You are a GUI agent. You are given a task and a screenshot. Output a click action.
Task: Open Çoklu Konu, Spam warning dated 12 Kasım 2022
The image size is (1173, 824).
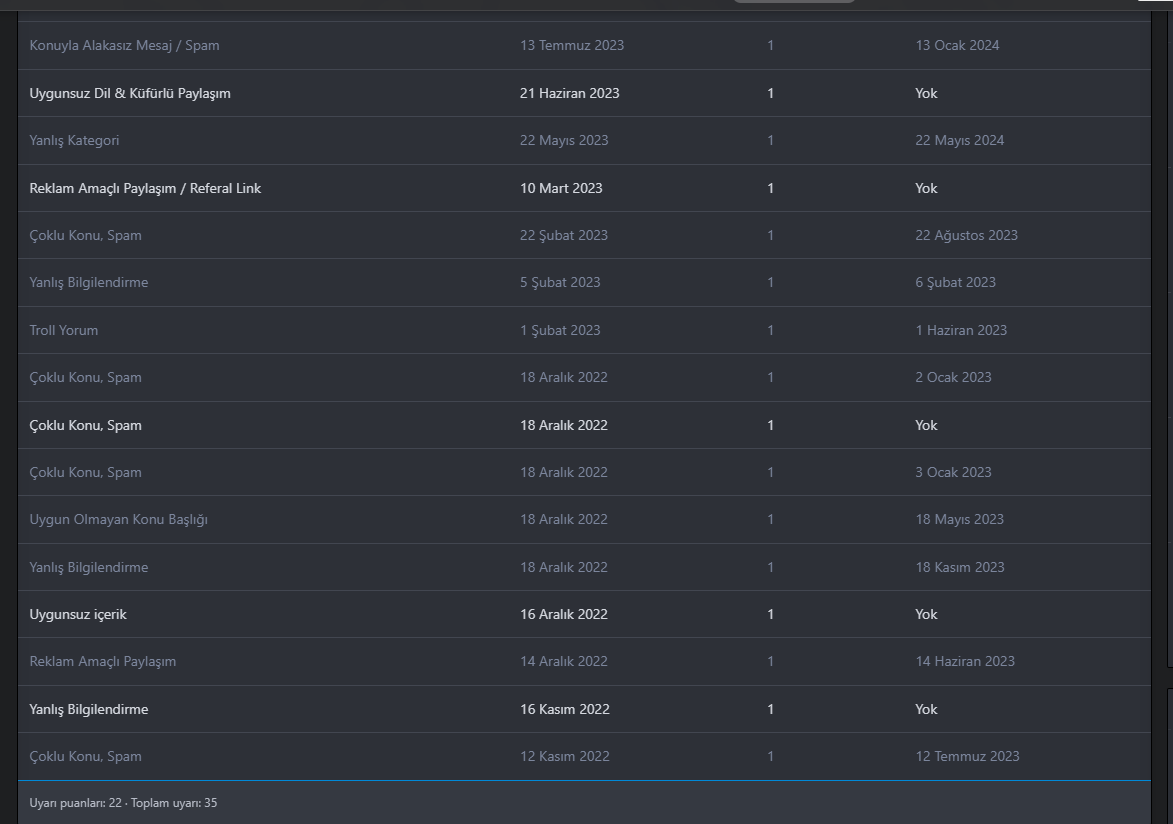click(85, 756)
